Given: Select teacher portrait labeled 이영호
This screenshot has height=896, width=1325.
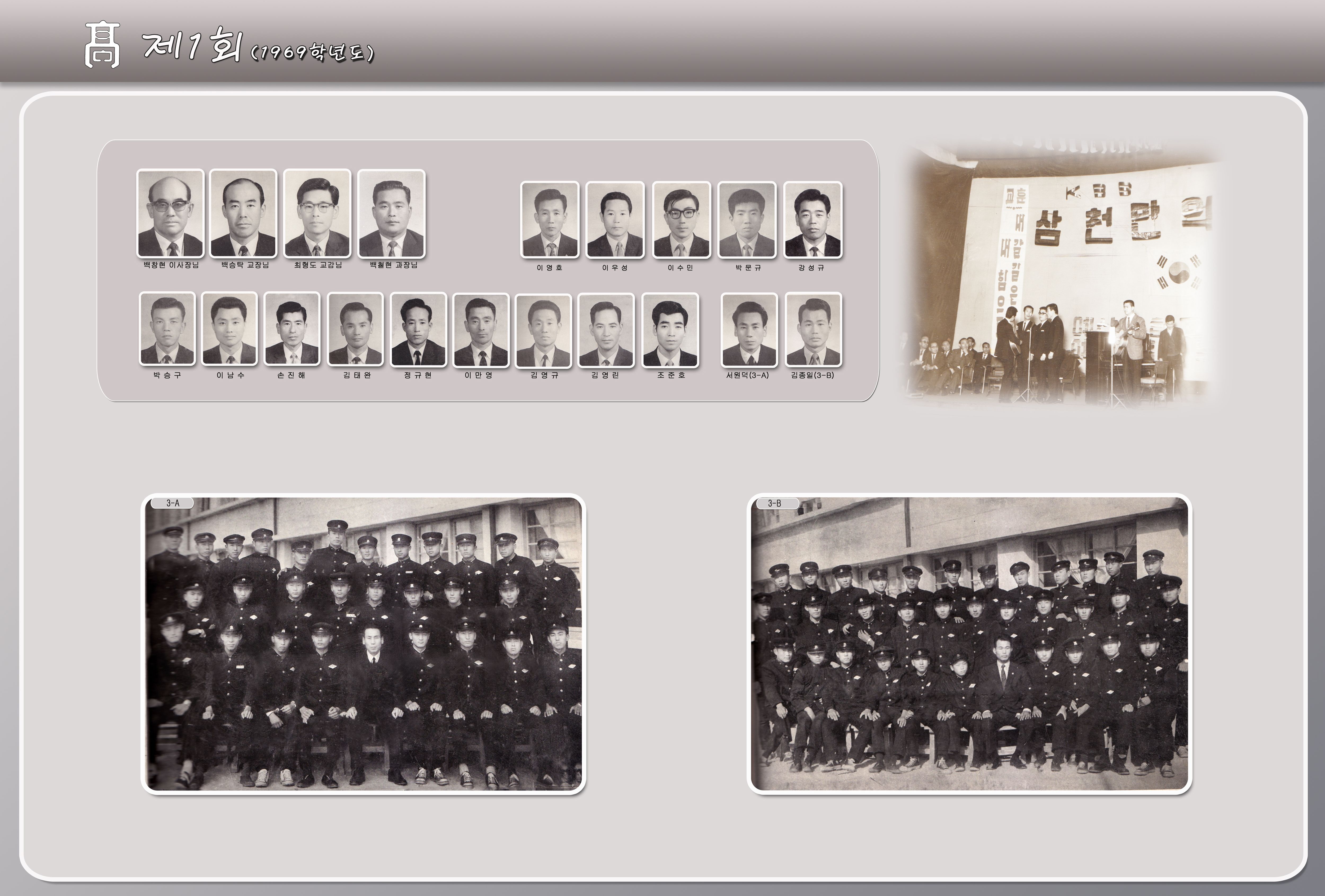Looking at the screenshot, I should [550, 220].
